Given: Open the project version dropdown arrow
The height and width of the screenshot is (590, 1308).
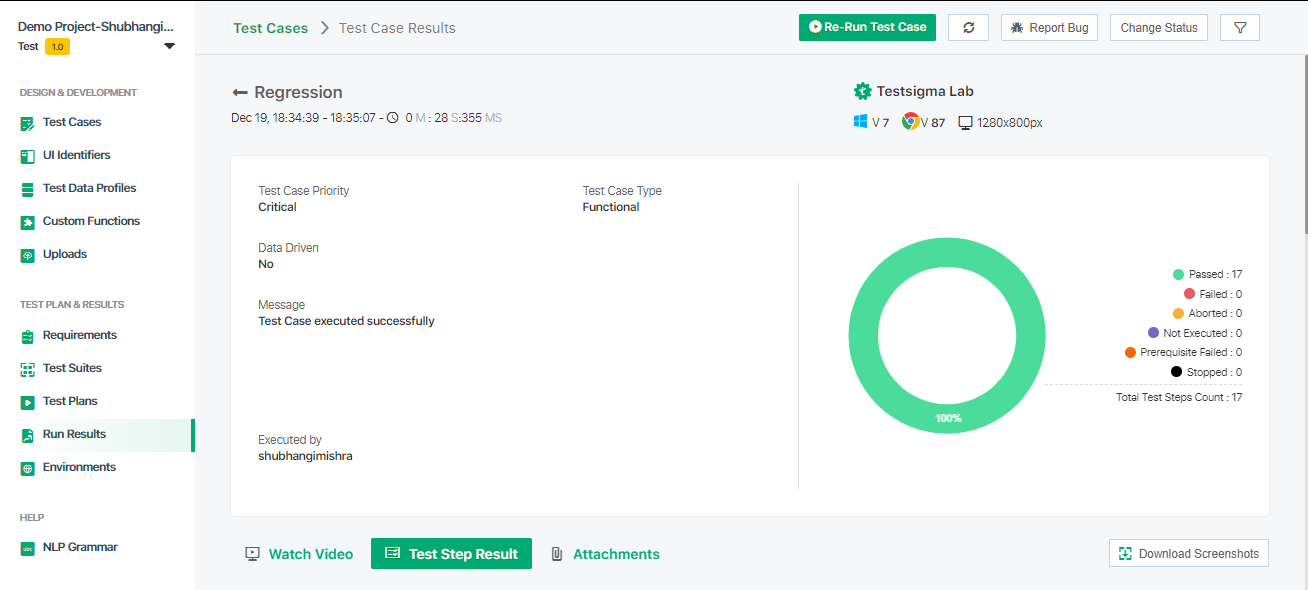Looking at the screenshot, I should 169,46.
